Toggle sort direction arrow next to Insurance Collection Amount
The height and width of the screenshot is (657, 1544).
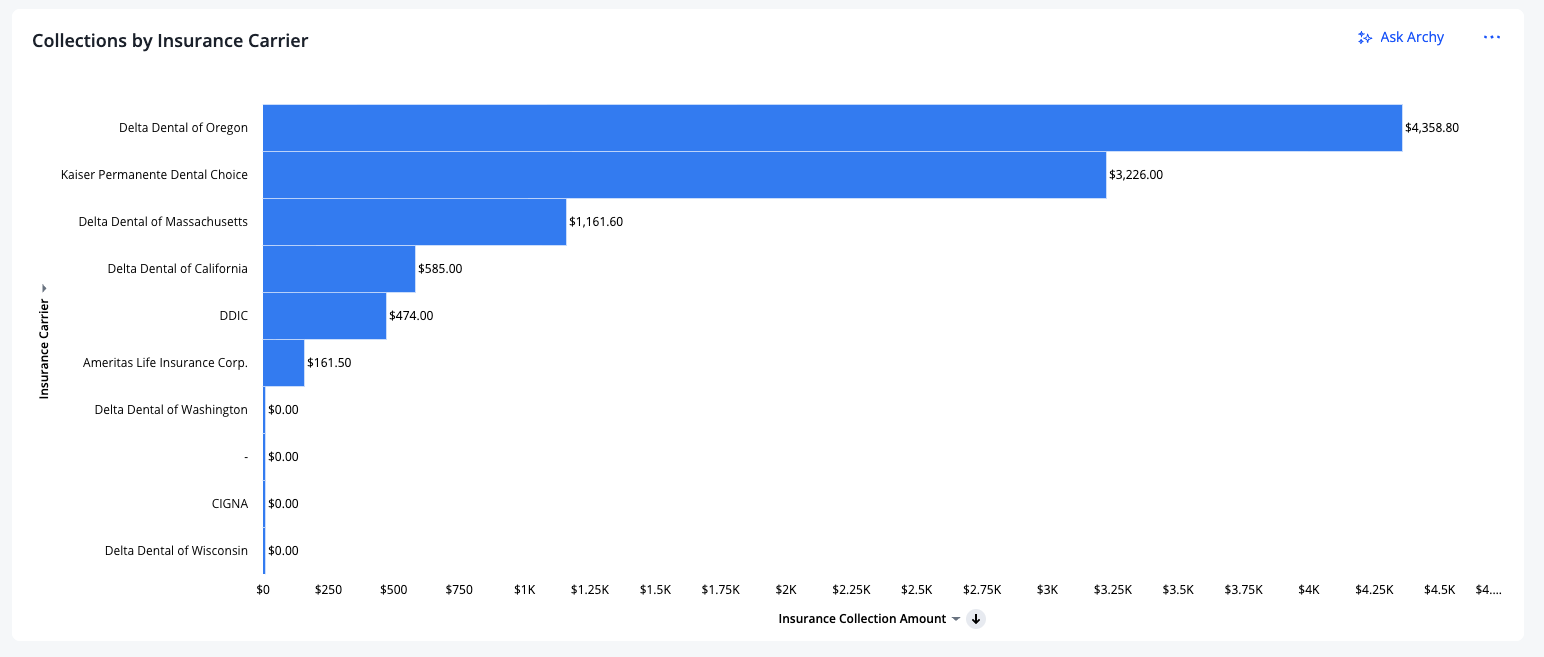coord(976,619)
